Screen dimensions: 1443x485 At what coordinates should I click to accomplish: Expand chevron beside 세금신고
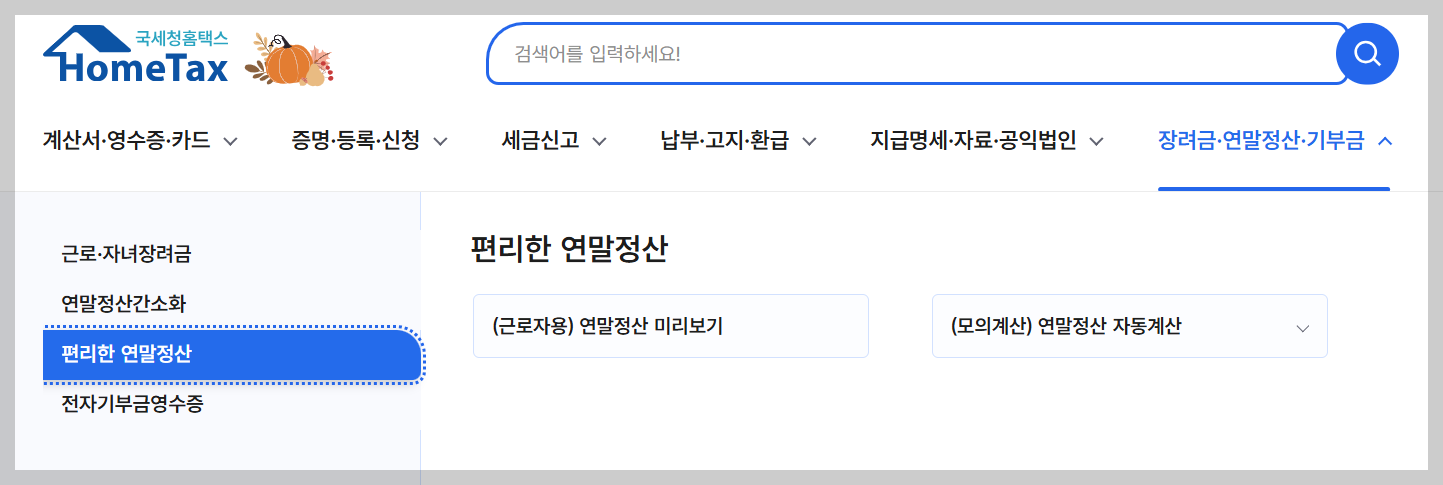[x=599, y=141]
